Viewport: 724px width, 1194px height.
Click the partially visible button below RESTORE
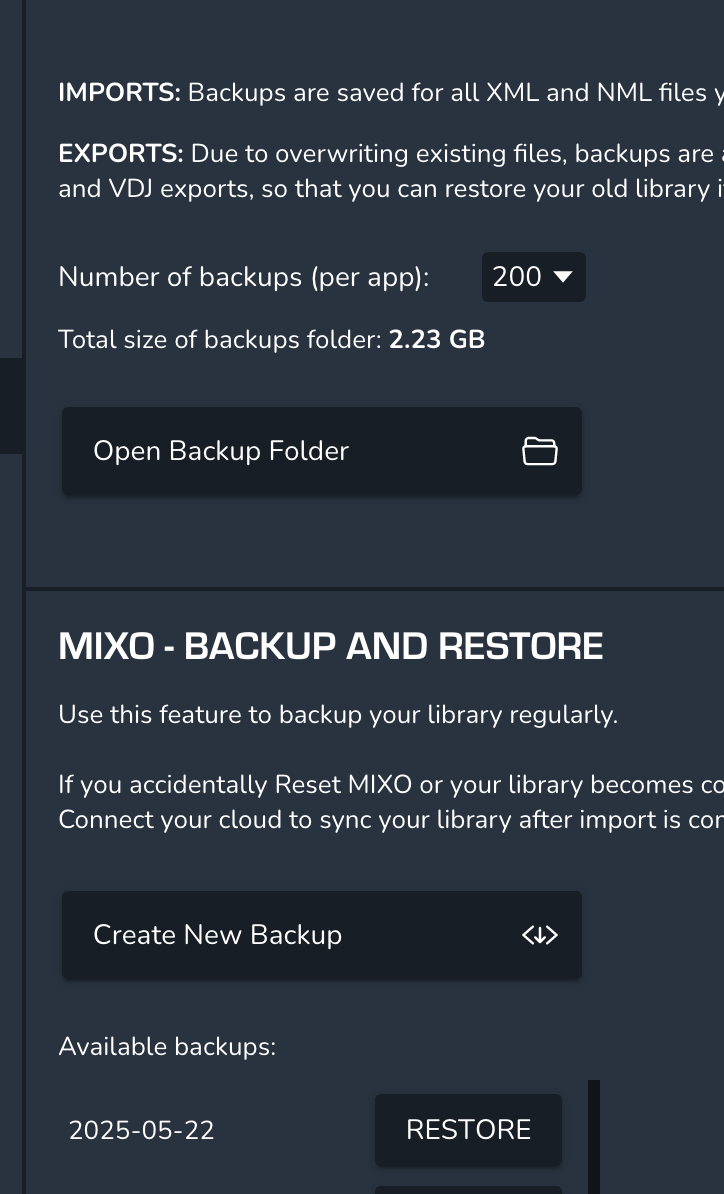[468, 1190]
